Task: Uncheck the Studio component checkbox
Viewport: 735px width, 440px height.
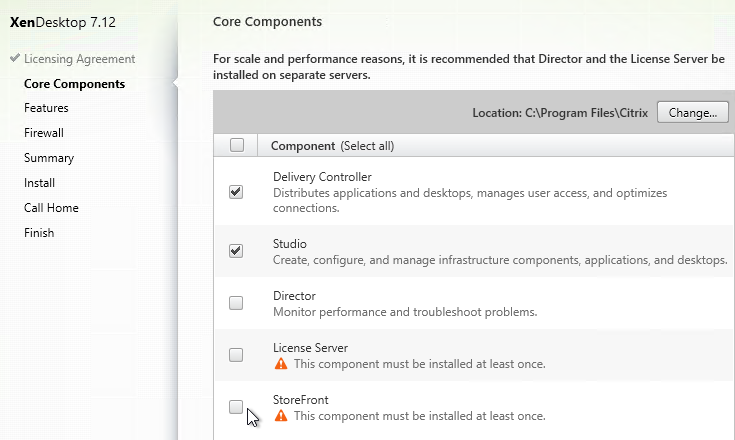Action: click(x=236, y=251)
